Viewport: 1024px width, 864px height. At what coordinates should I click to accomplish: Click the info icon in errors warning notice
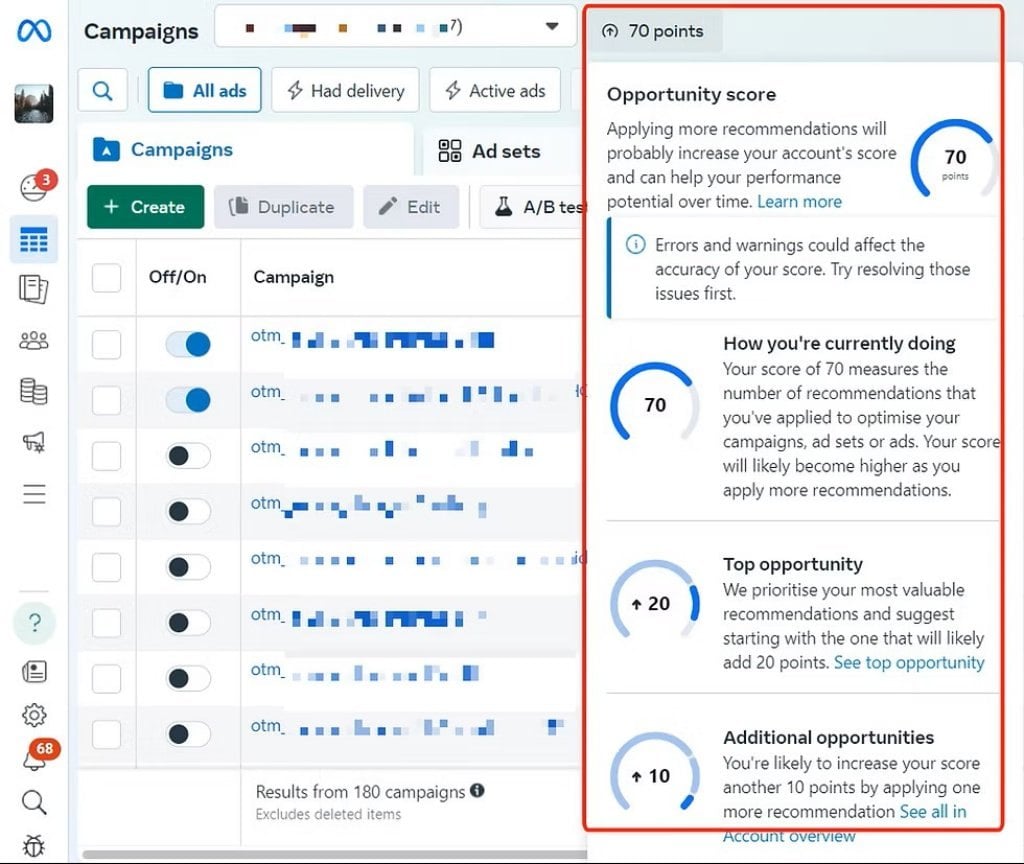click(x=635, y=245)
